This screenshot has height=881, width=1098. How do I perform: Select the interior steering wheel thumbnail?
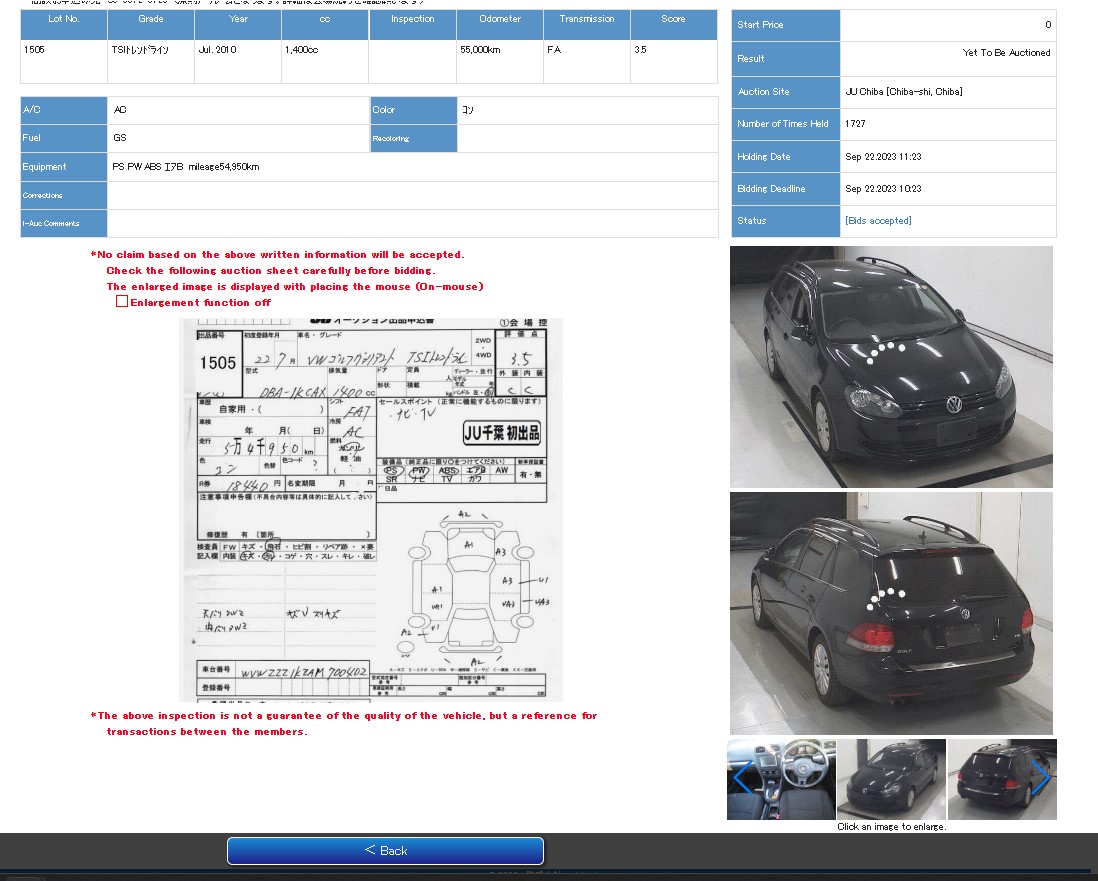[790, 779]
